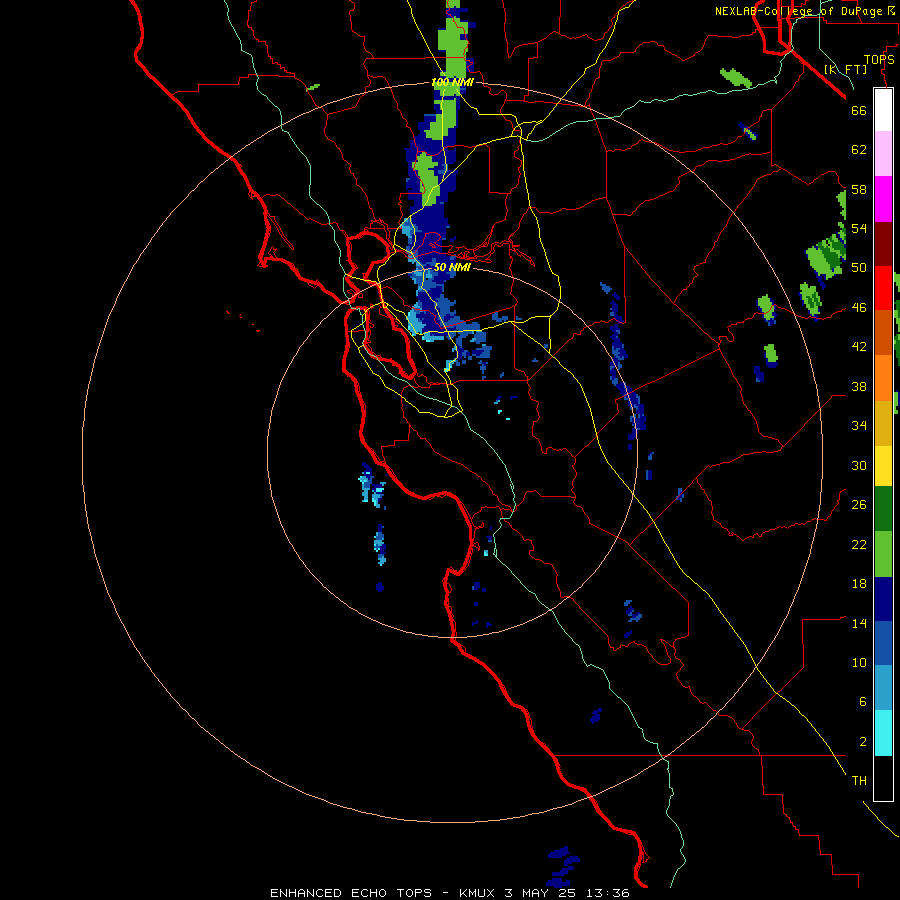Click the TOPS legend heading

pyautogui.click(x=879, y=60)
